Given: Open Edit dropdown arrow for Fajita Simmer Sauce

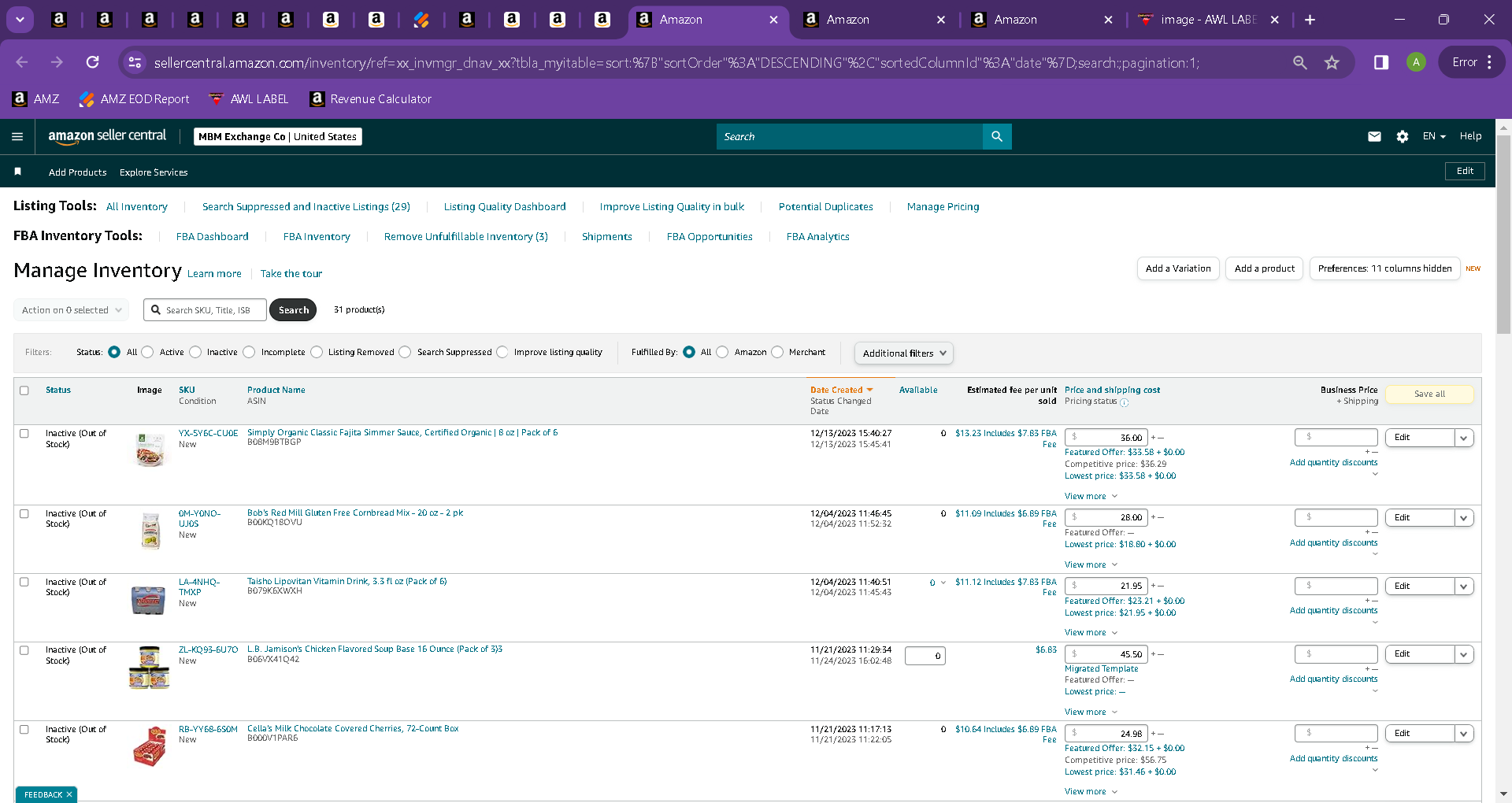Looking at the screenshot, I should [x=1464, y=438].
